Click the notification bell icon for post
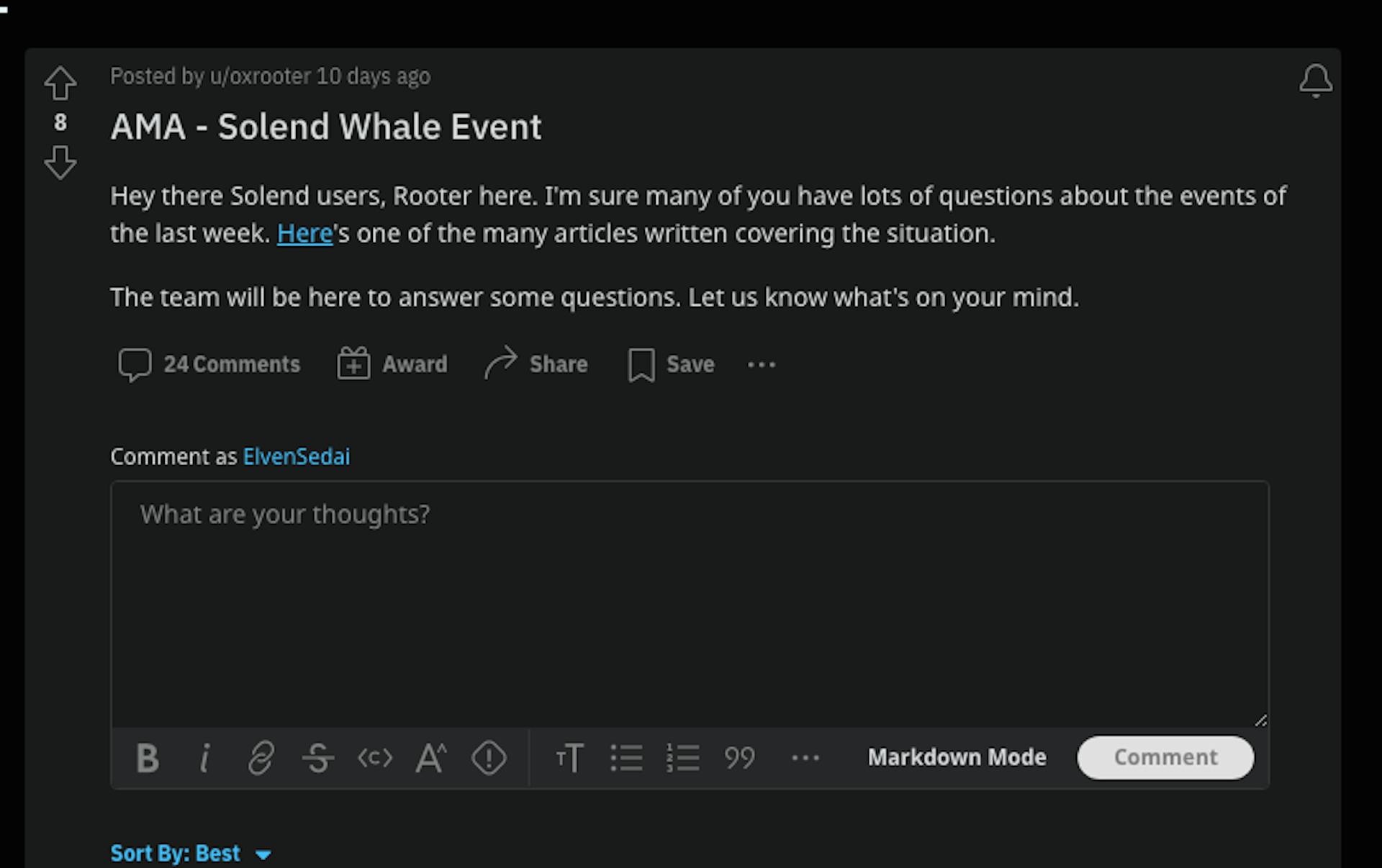The image size is (1382, 868). (1316, 81)
